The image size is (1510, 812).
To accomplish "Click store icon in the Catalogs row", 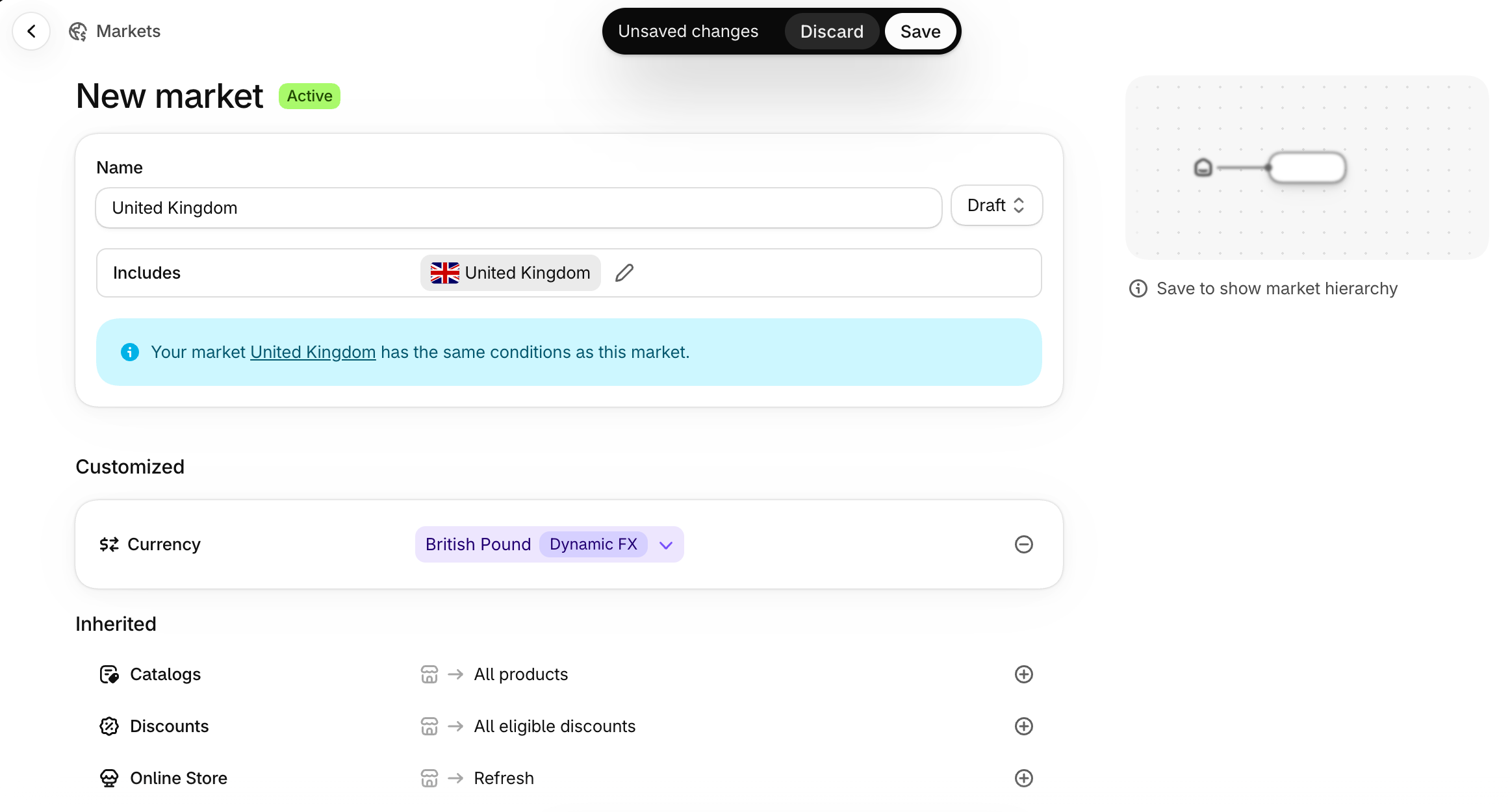I will pyautogui.click(x=429, y=674).
